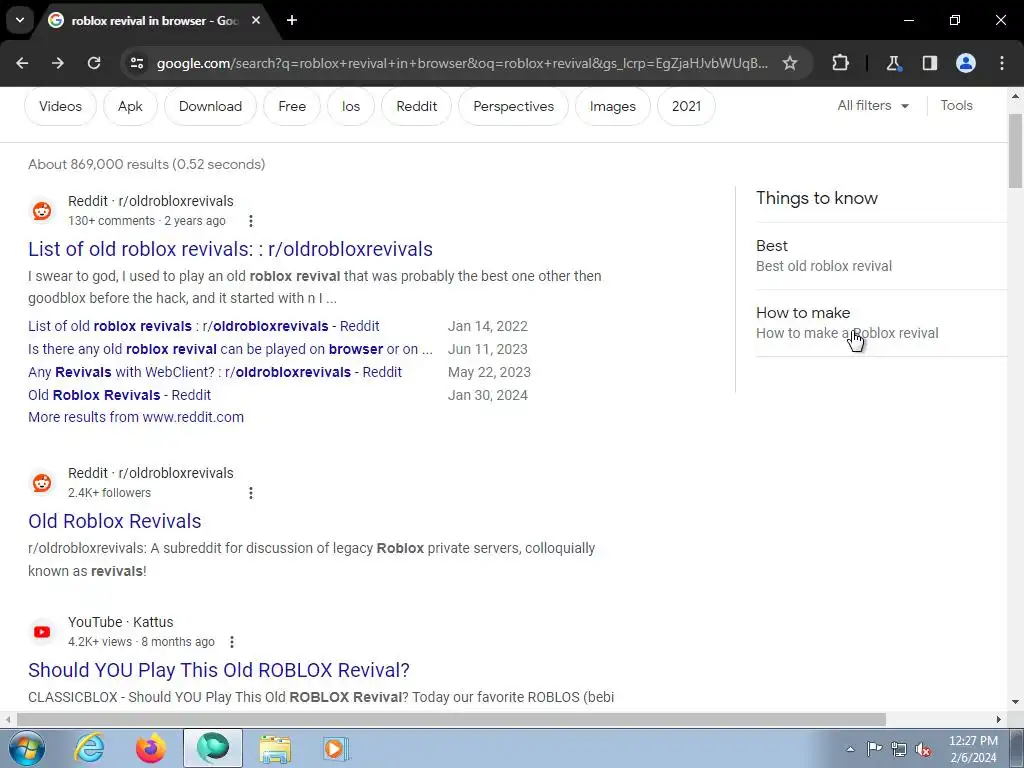
Task: Click scroll-right arrow of horizontal scrollbar
Action: click(999, 719)
